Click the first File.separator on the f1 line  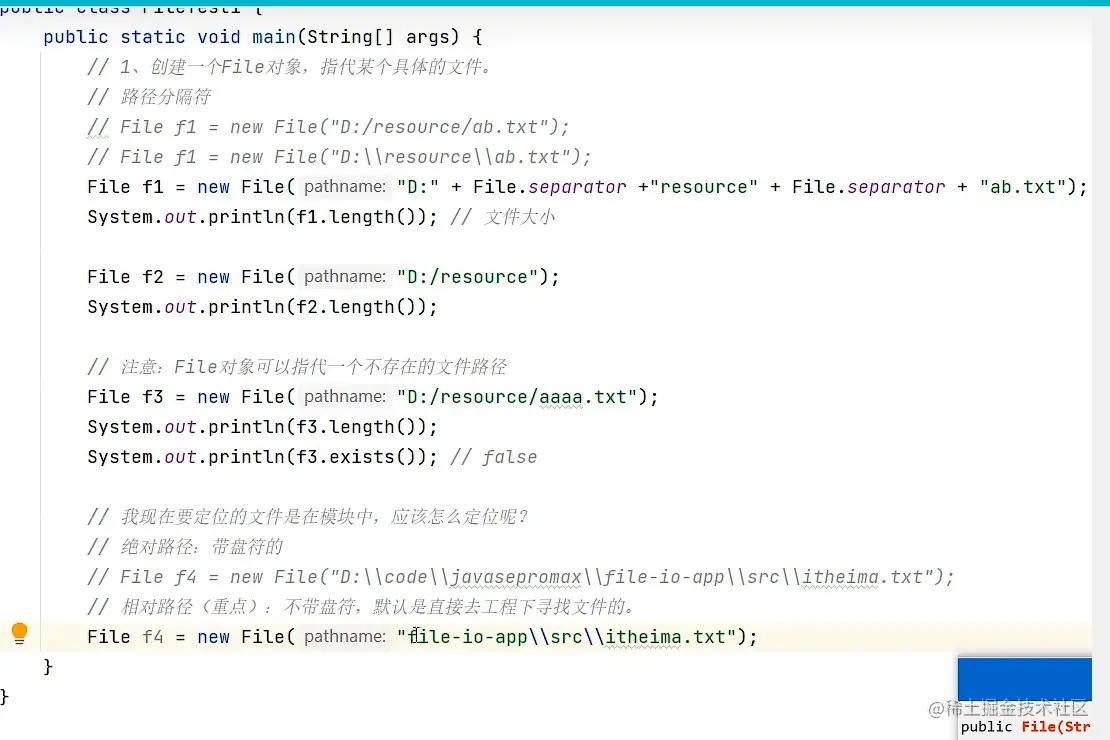tap(549, 187)
